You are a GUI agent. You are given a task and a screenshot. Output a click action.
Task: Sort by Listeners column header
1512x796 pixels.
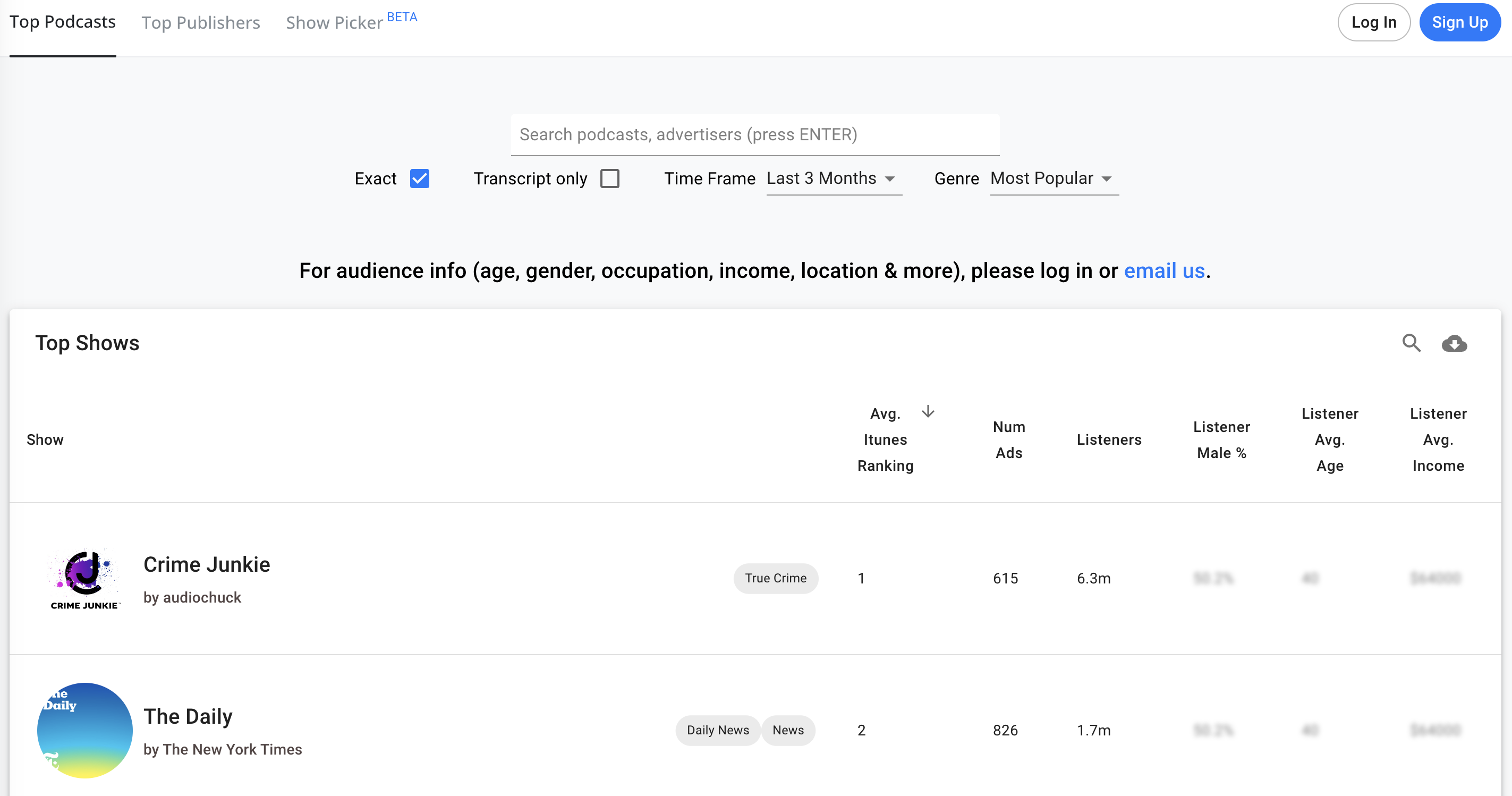(1109, 439)
